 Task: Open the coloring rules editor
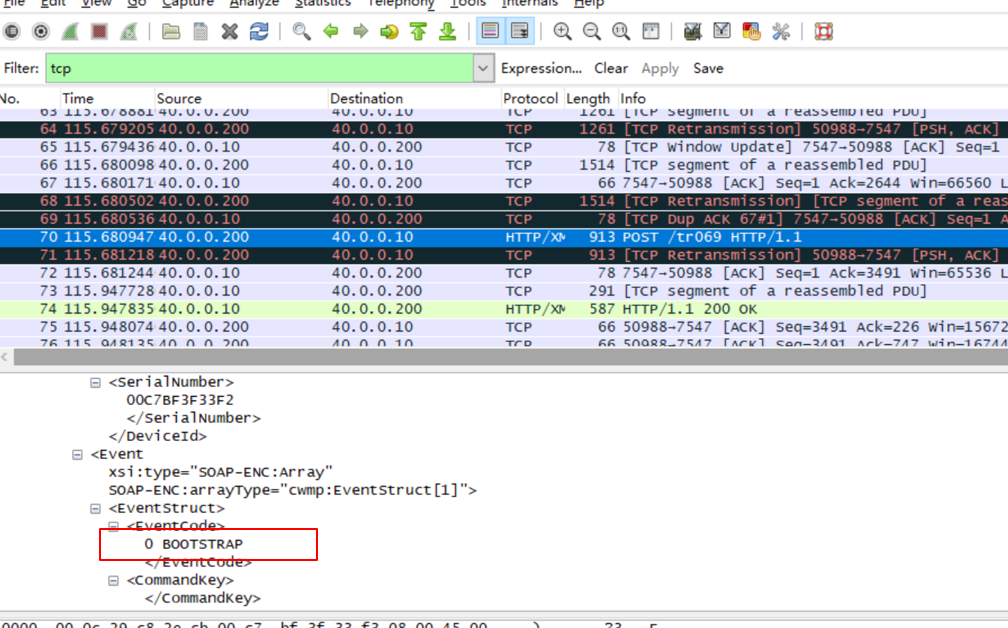pyautogui.click(x=751, y=31)
